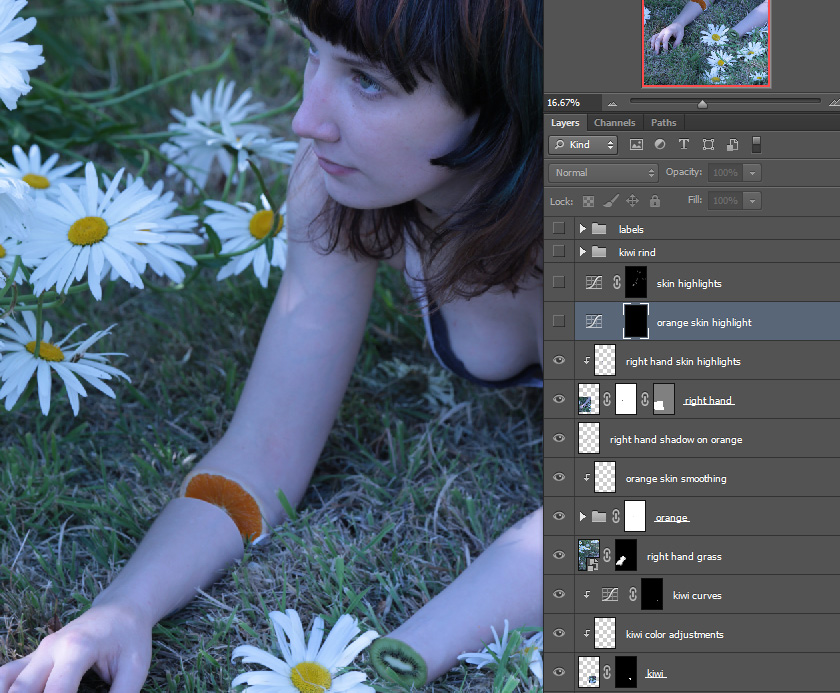Filter layers by type layers icon
840x693 pixels.
pyautogui.click(x=684, y=145)
